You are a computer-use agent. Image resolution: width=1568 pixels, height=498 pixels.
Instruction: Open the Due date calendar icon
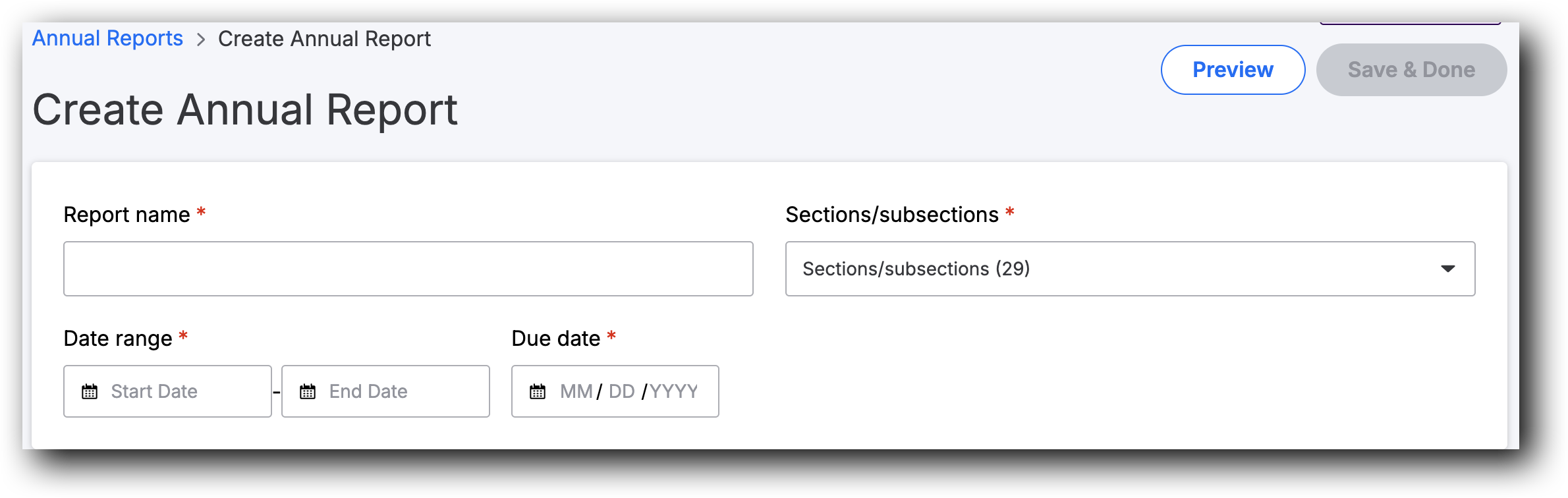(538, 392)
